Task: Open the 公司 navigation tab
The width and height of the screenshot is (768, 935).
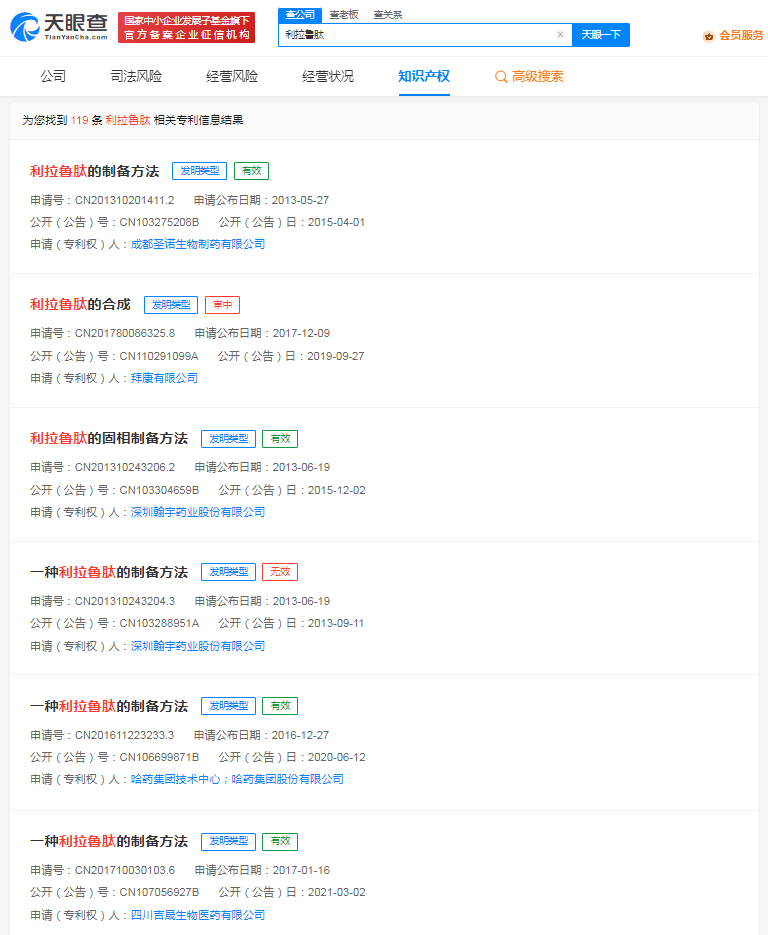Action: click(x=53, y=76)
